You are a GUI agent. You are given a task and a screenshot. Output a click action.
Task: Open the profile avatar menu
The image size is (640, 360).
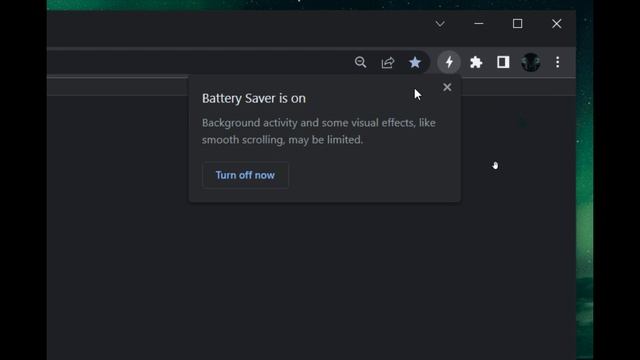(531, 62)
